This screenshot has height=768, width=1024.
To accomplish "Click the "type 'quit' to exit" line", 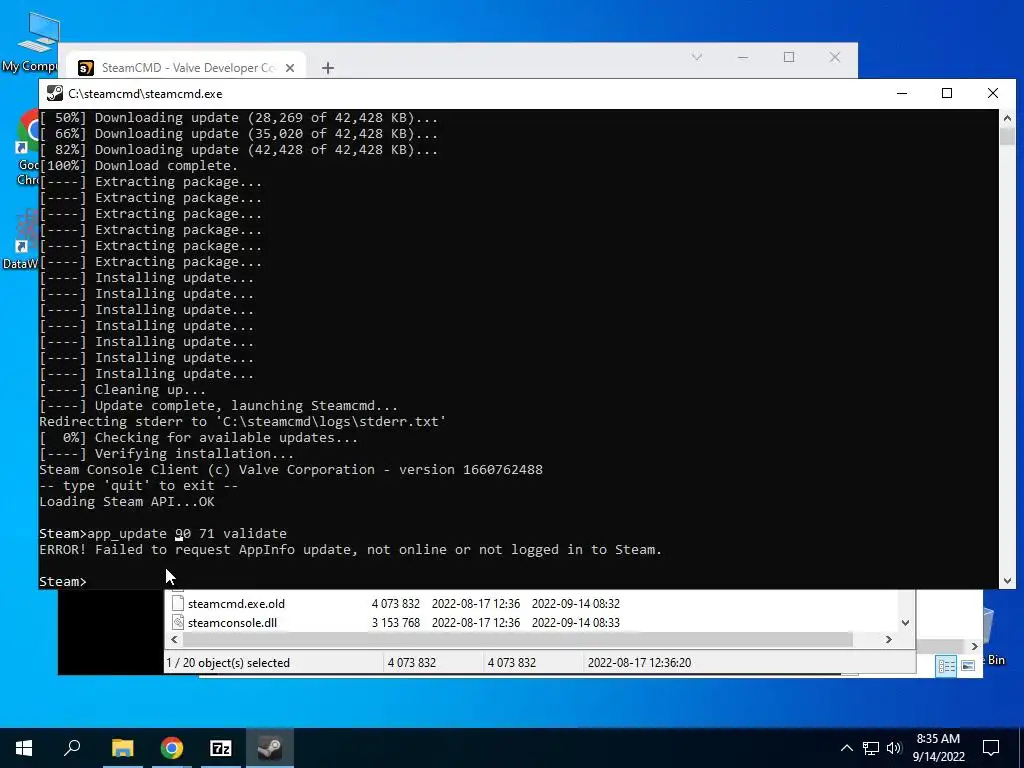I will tap(138, 486).
